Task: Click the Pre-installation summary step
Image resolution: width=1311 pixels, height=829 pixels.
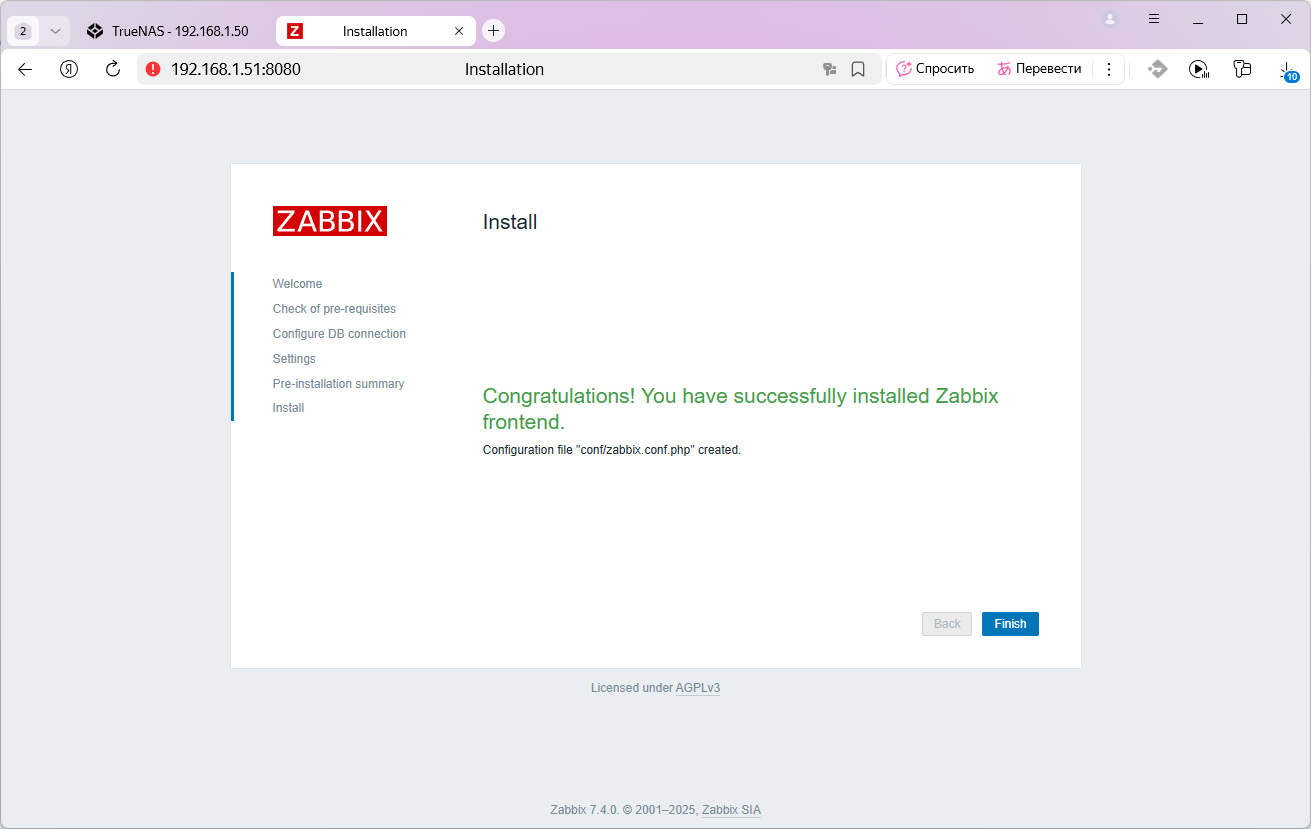Action: tap(338, 384)
